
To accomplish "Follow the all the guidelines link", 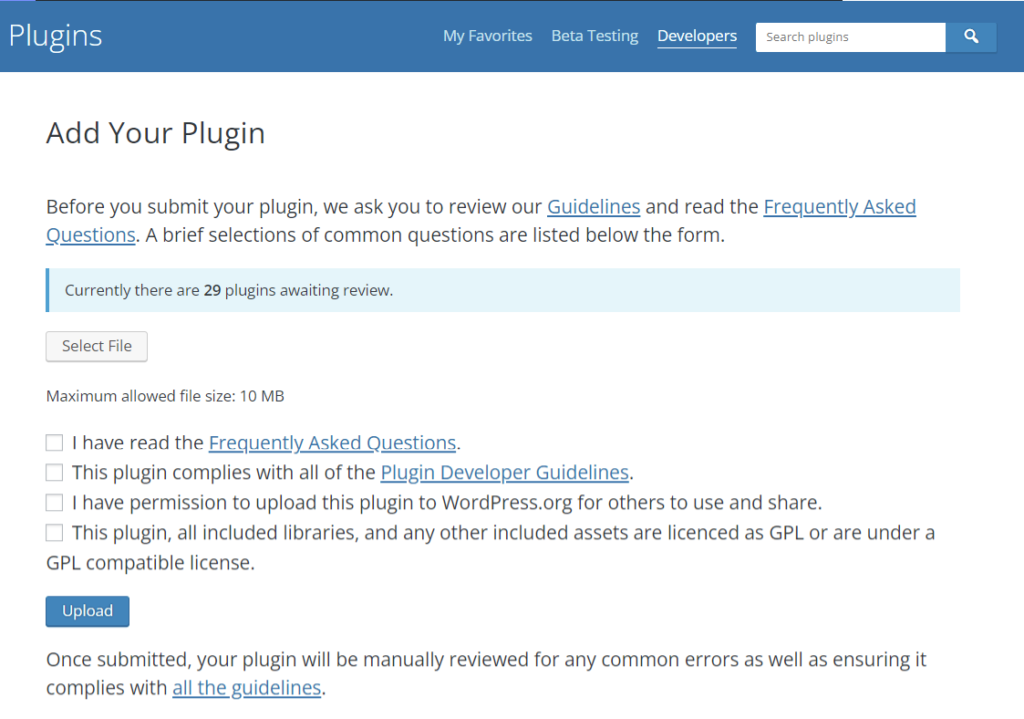I will [246, 688].
